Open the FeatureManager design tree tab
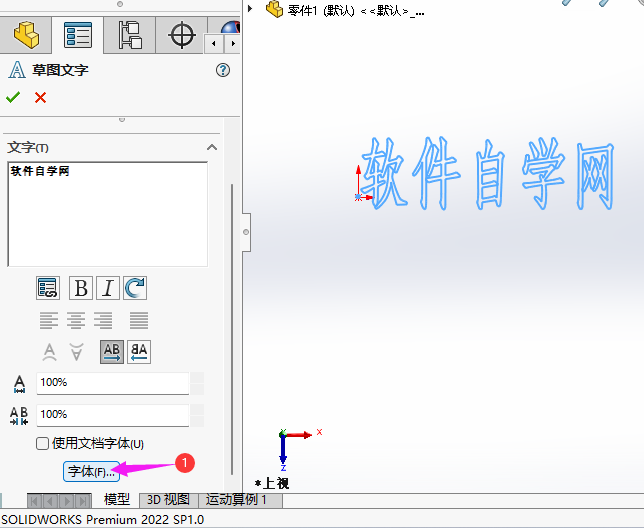The width and height of the screenshot is (644, 528). coord(26,35)
